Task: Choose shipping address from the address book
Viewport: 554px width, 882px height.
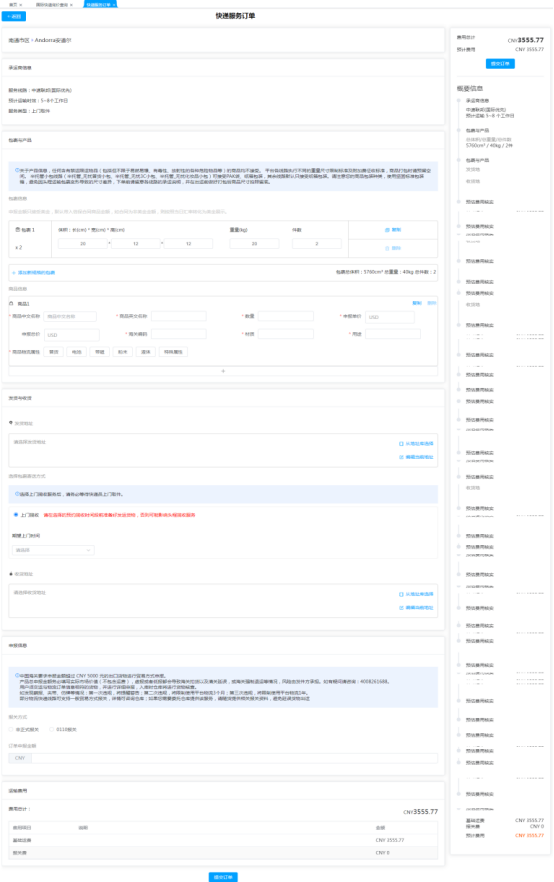Action: pyautogui.click(x=416, y=444)
